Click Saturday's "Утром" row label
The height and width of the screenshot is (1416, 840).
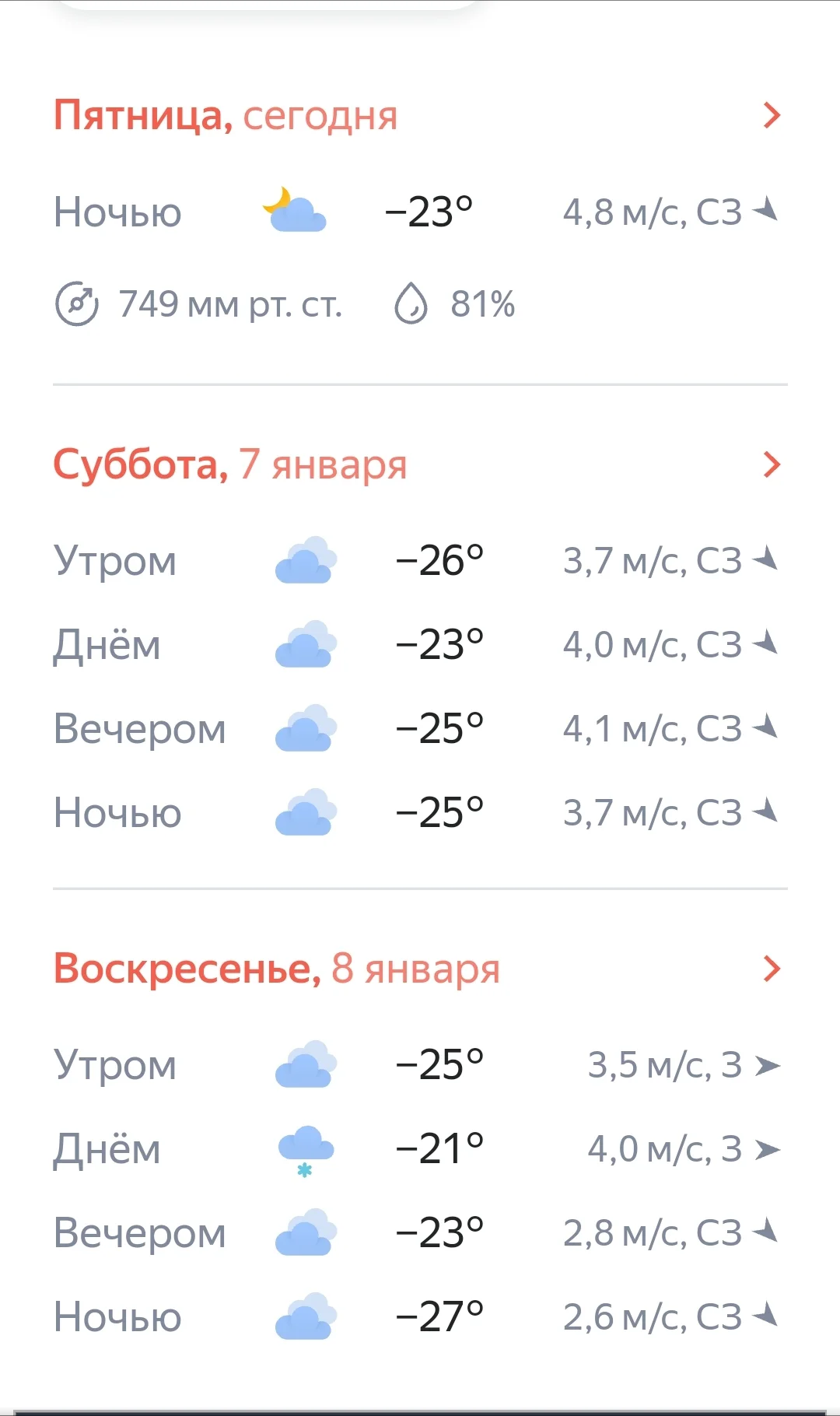coord(115,560)
